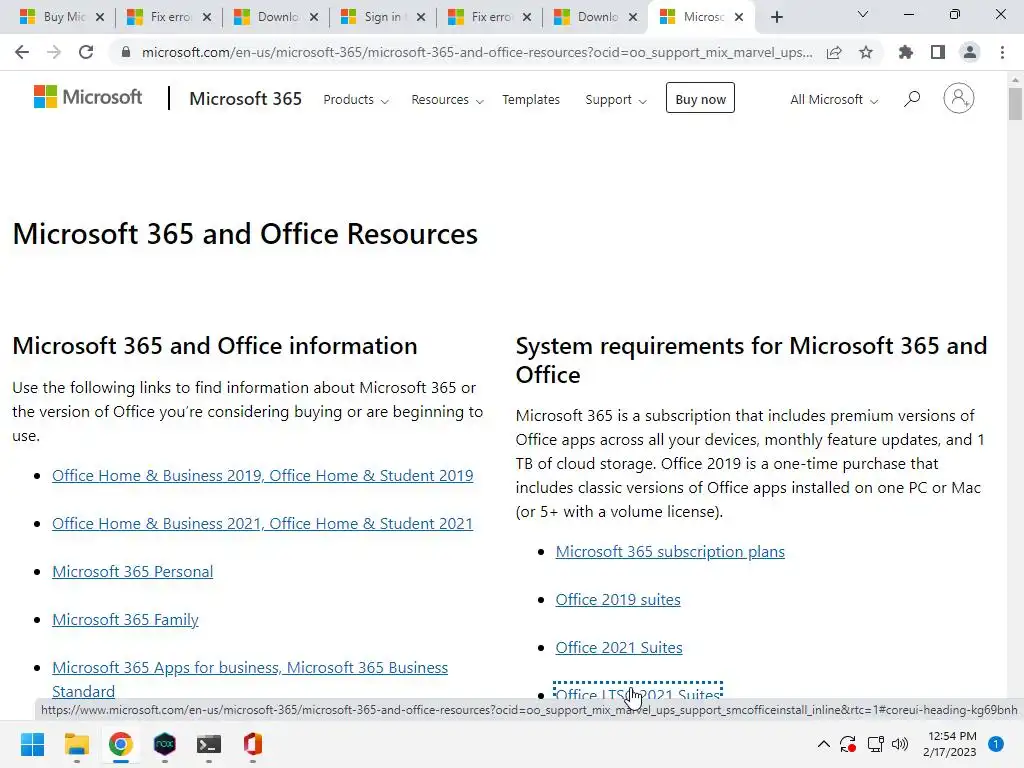
Task: Expand the Support dropdown menu
Action: [x=616, y=100]
